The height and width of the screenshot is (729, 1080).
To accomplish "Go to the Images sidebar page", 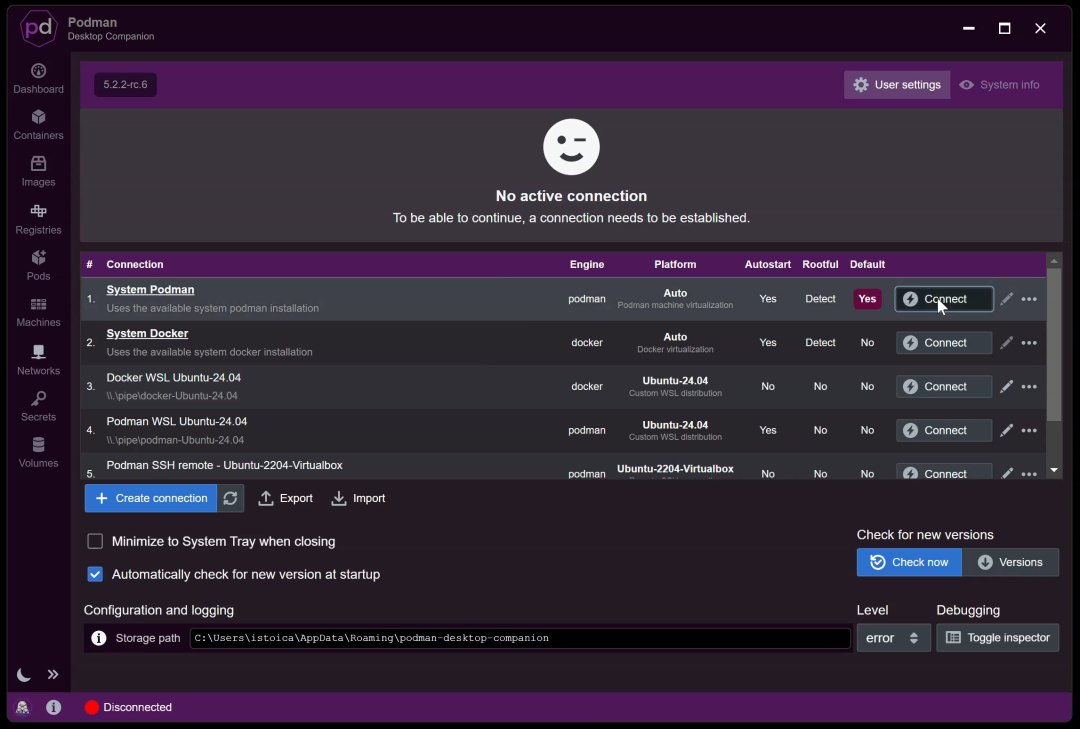I will coord(39,172).
